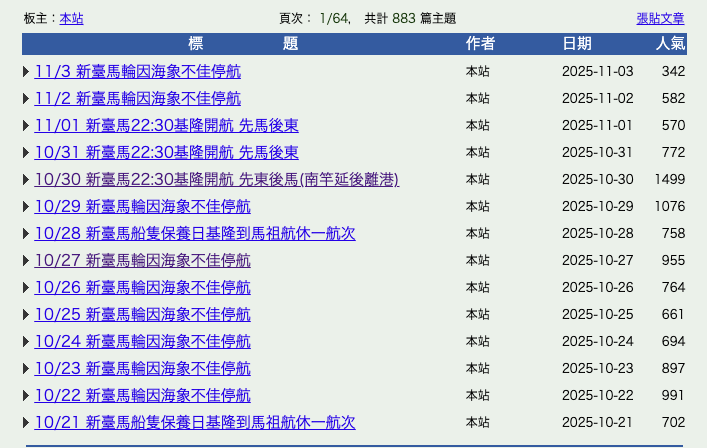The width and height of the screenshot is (707, 448).
Task: Expand the triangle beside 11/01 post
Action: (x=26, y=126)
